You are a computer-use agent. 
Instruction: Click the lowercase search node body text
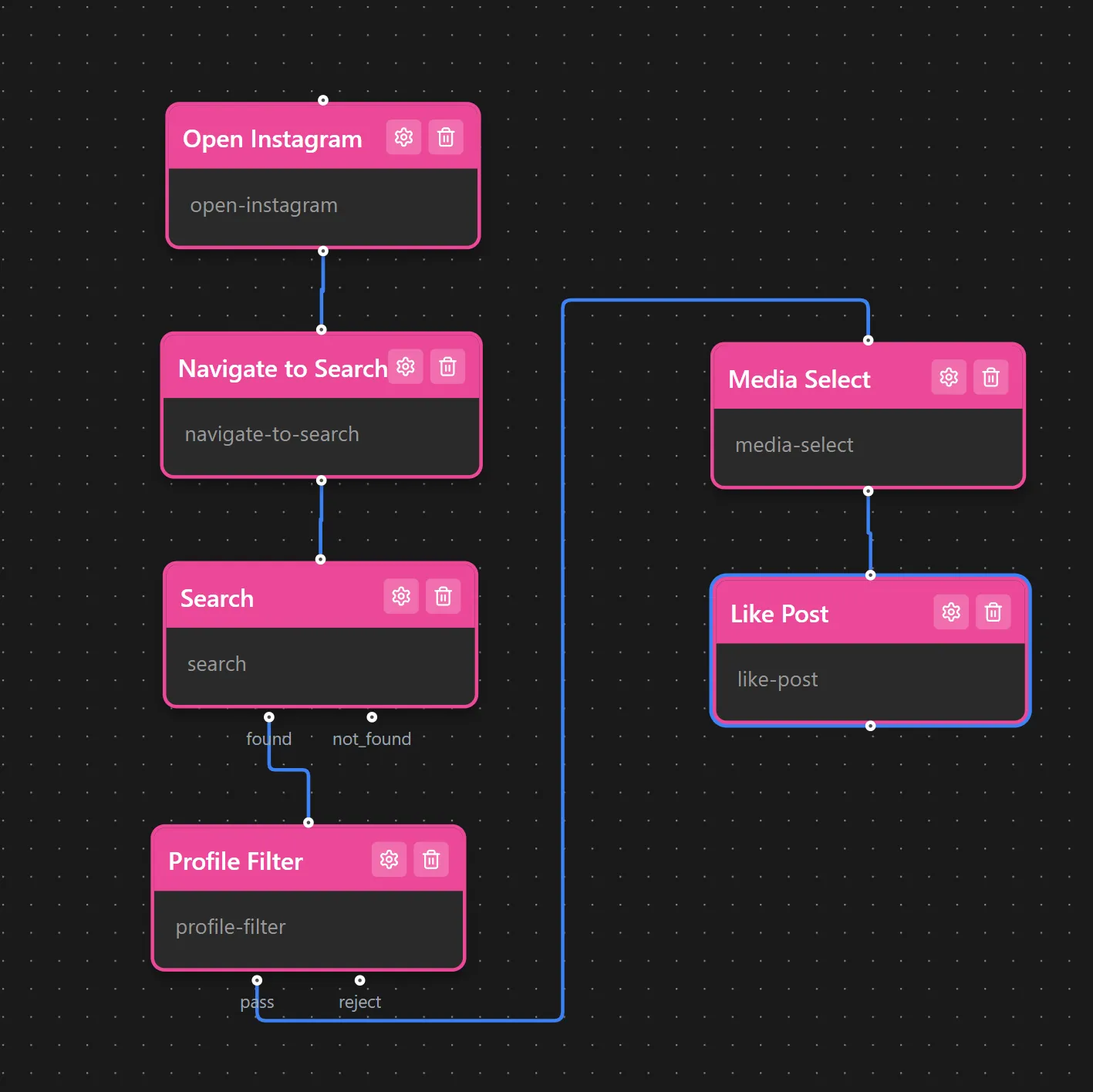click(x=217, y=664)
